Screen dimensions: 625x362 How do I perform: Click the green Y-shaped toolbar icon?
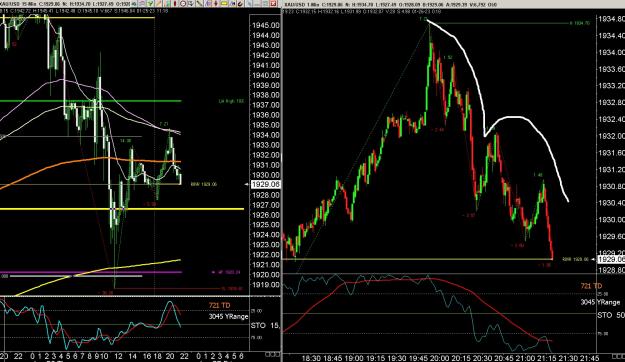(150, 4)
